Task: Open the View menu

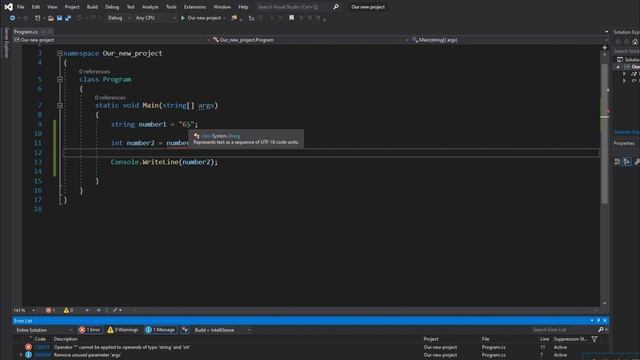Action: tap(52, 7)
